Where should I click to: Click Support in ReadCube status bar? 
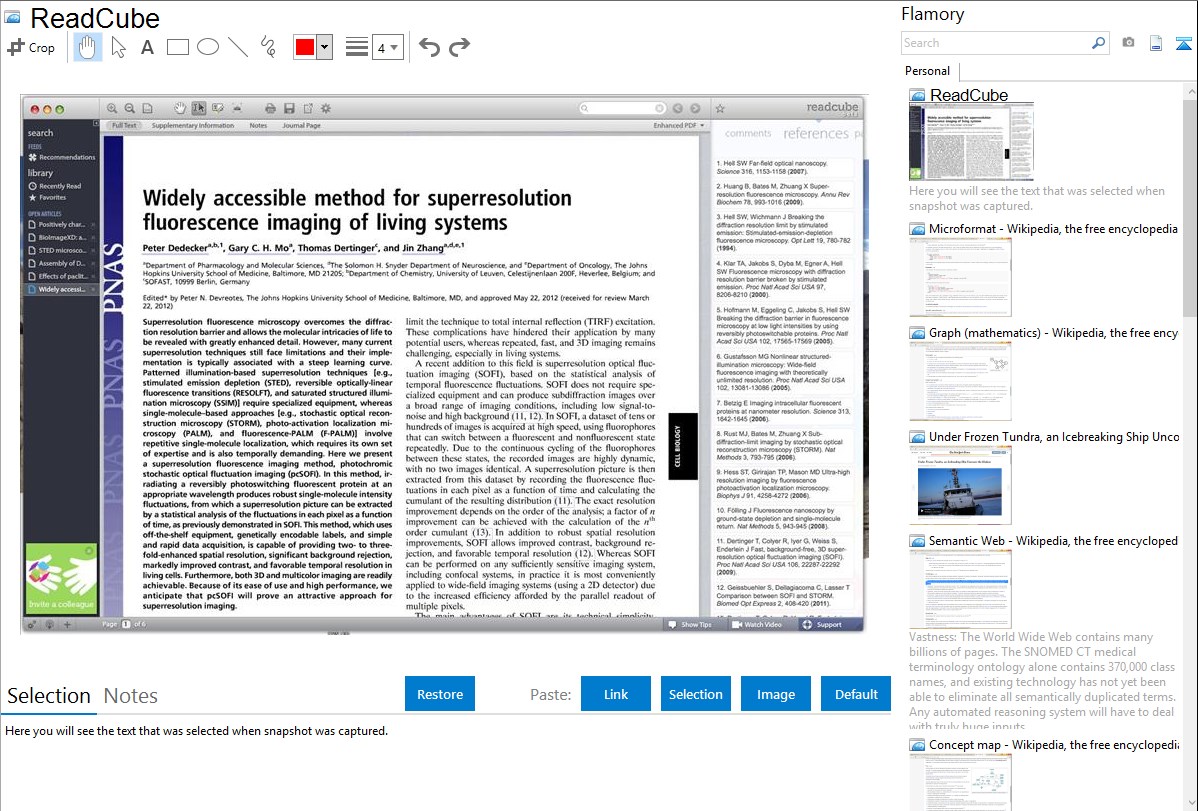pos(822,624)
